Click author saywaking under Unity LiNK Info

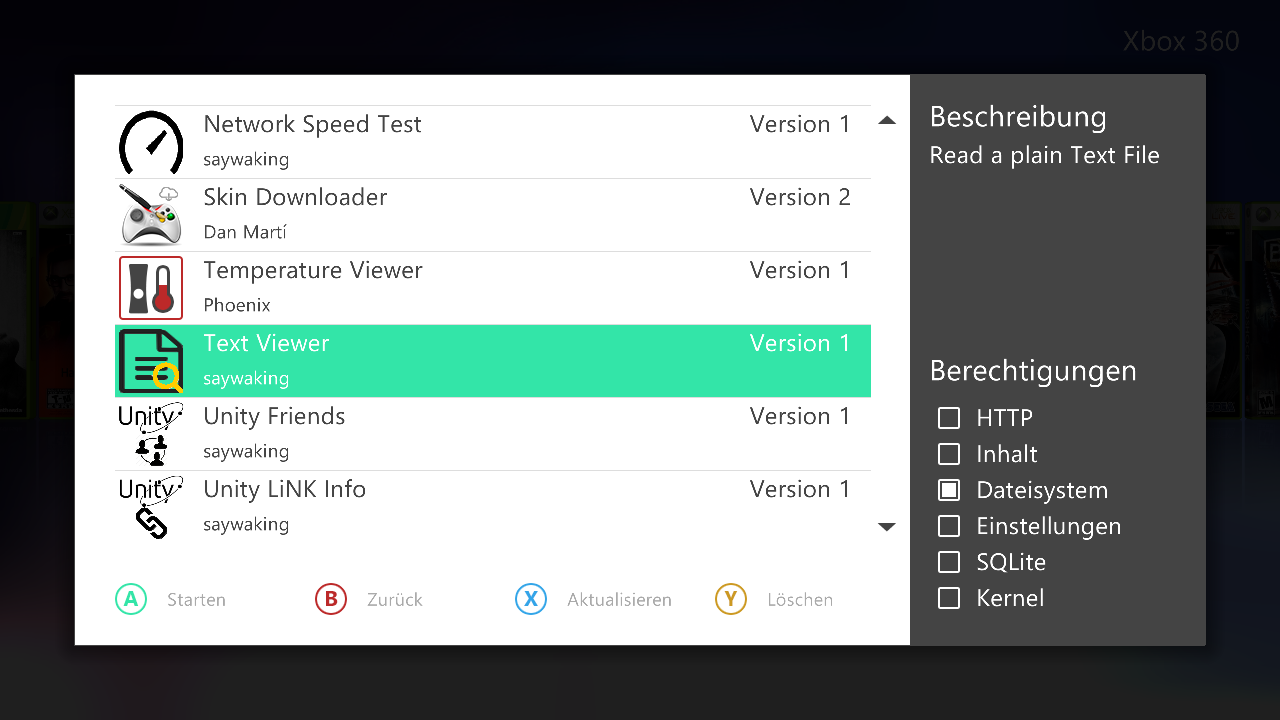246,525
